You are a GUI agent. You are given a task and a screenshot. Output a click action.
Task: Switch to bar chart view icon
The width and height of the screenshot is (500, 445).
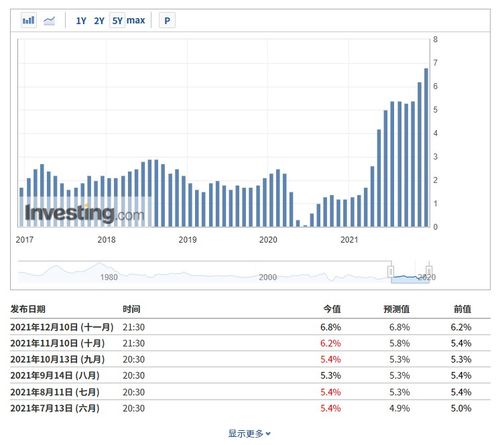pyautogui.click(x=28, y=21)
